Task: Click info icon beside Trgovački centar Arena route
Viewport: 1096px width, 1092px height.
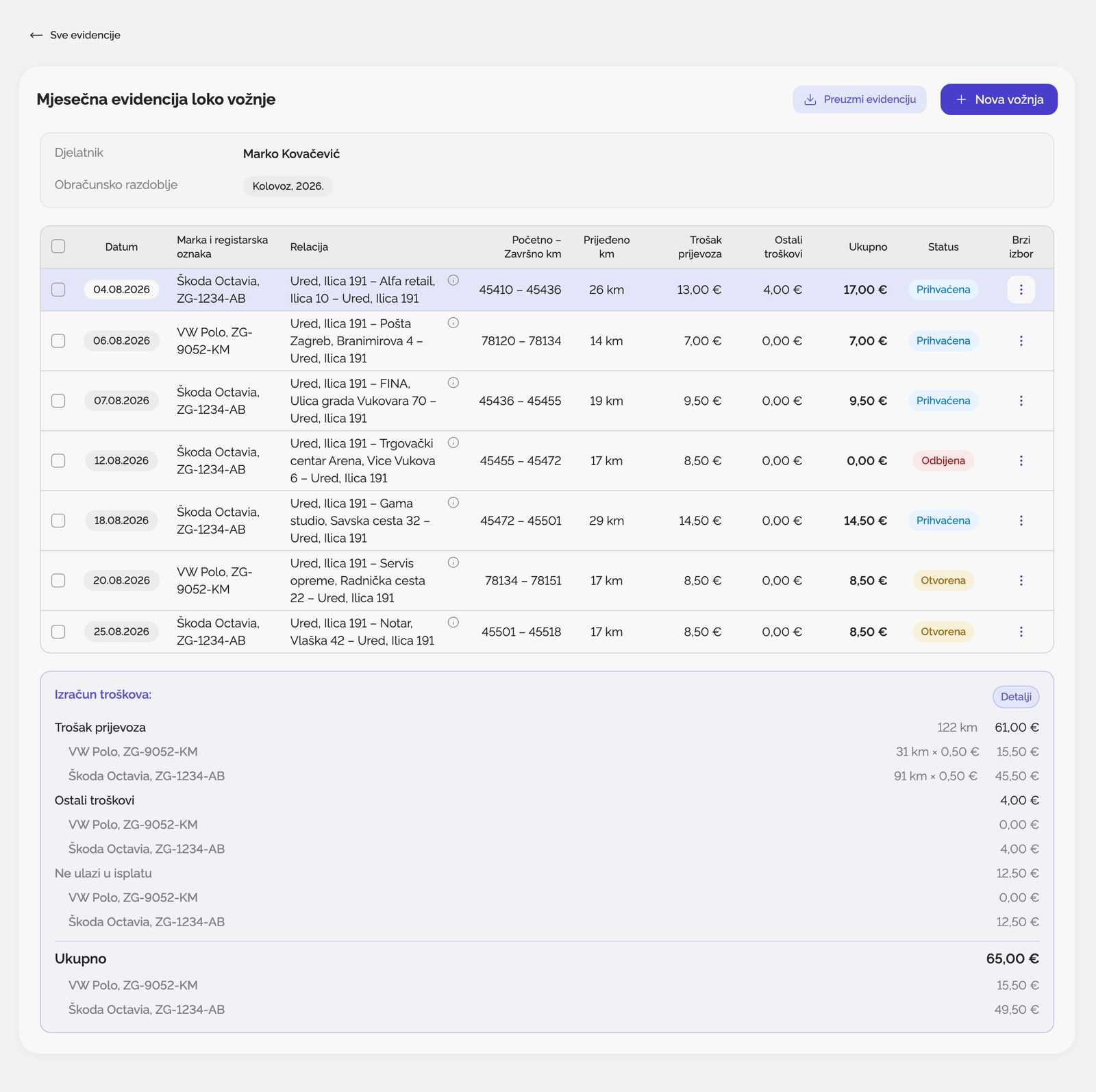Action: 453,443
